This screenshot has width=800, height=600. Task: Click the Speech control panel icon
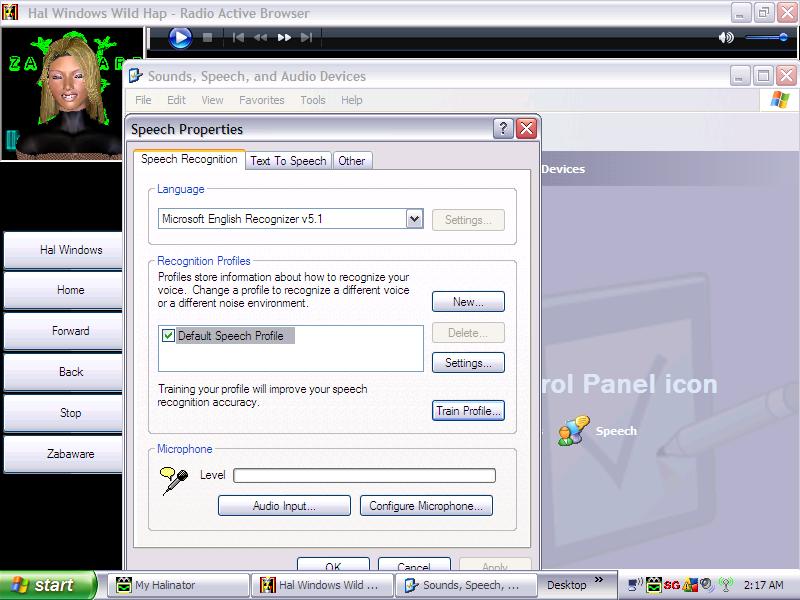click(574, 431)
